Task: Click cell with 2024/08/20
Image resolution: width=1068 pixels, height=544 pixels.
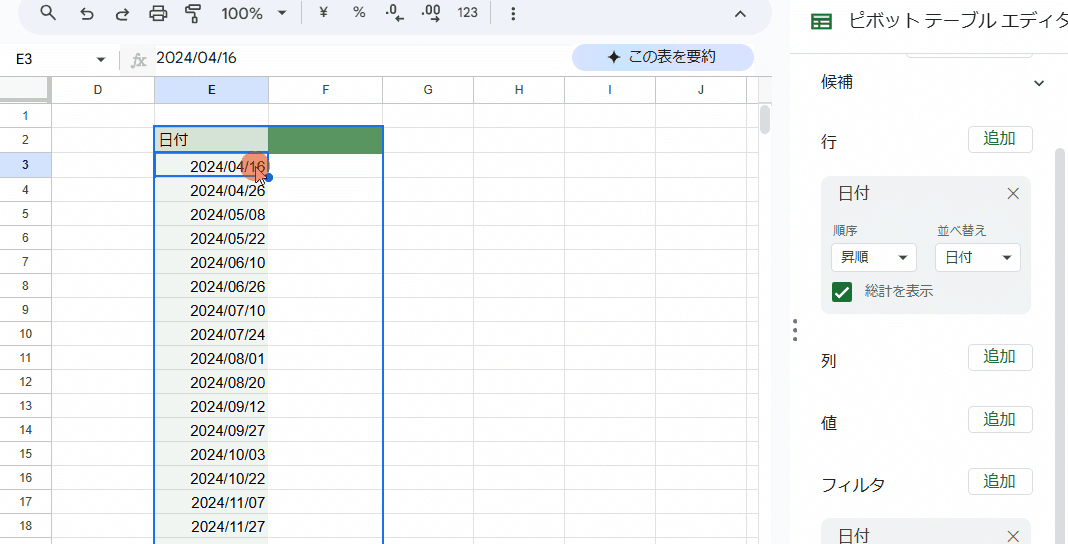Action: 212,382
